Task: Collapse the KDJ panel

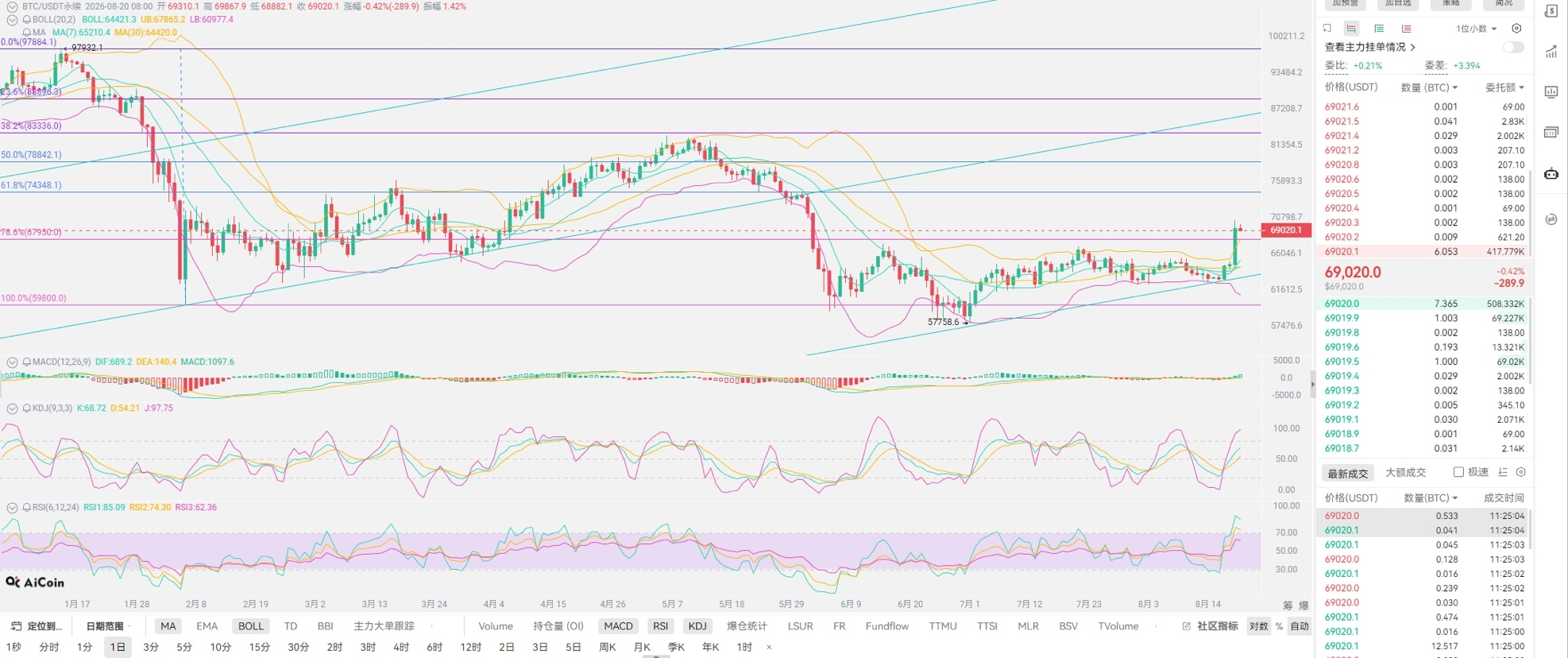Action: [12, 408]
